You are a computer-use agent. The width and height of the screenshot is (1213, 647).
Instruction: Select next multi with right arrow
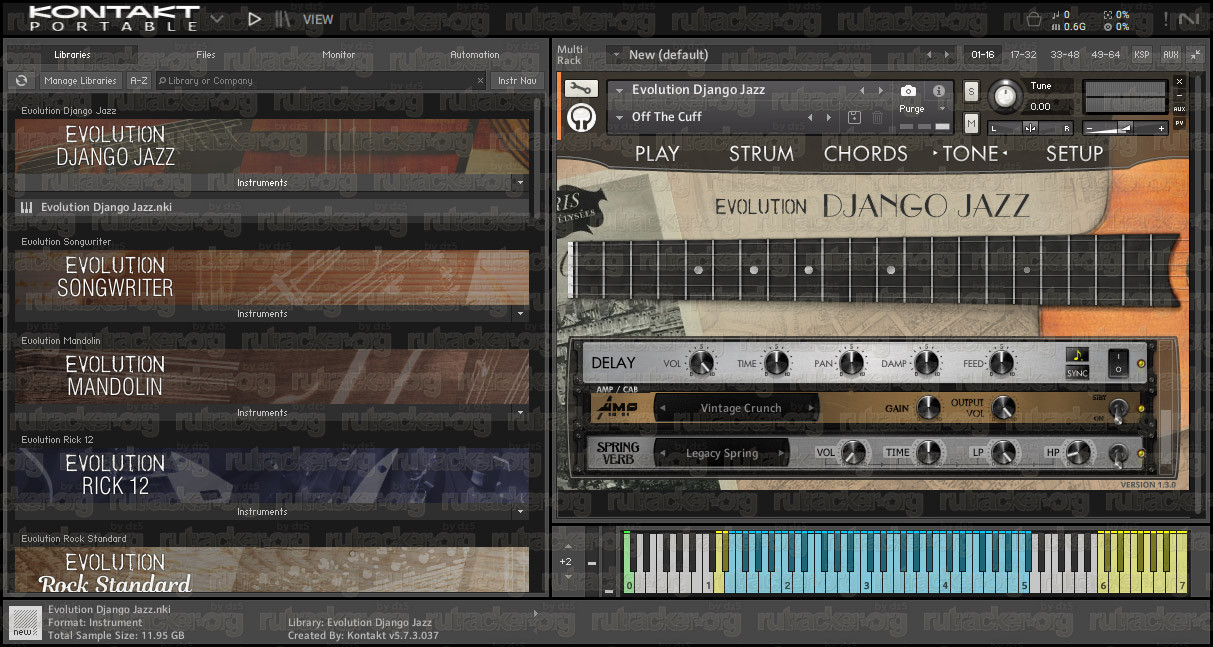tap(947, 54)
